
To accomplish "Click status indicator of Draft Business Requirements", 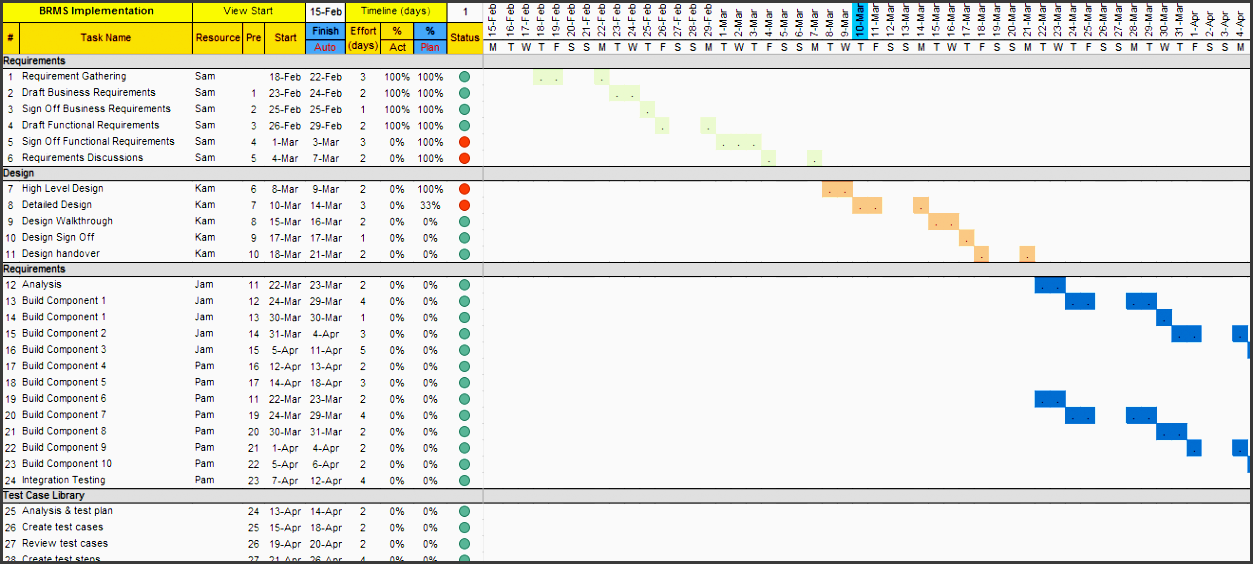I will pyautogui.click(x=464, y=93).
